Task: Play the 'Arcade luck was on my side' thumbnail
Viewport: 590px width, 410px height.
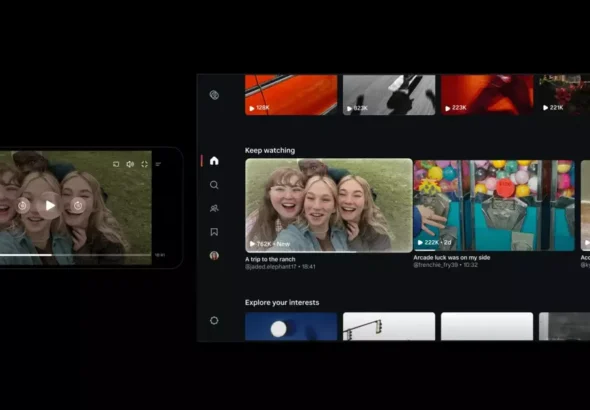Action: coord(494,205)
